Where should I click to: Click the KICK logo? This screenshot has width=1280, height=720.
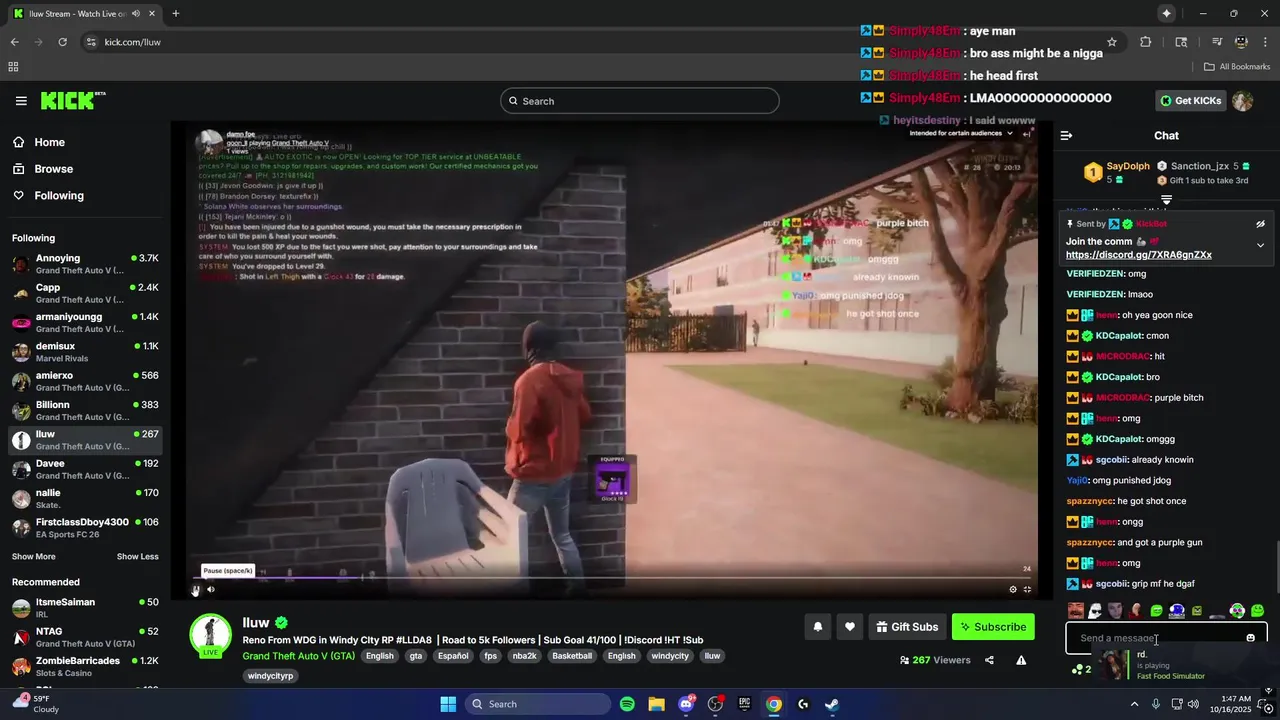click(73, 100)
